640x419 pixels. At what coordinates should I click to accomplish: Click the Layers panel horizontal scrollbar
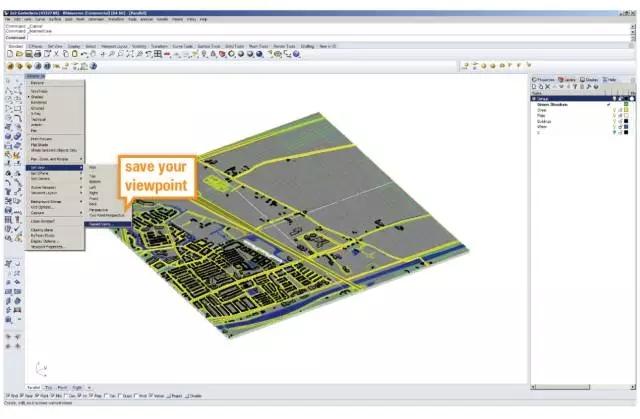click(x=583, y=387)
